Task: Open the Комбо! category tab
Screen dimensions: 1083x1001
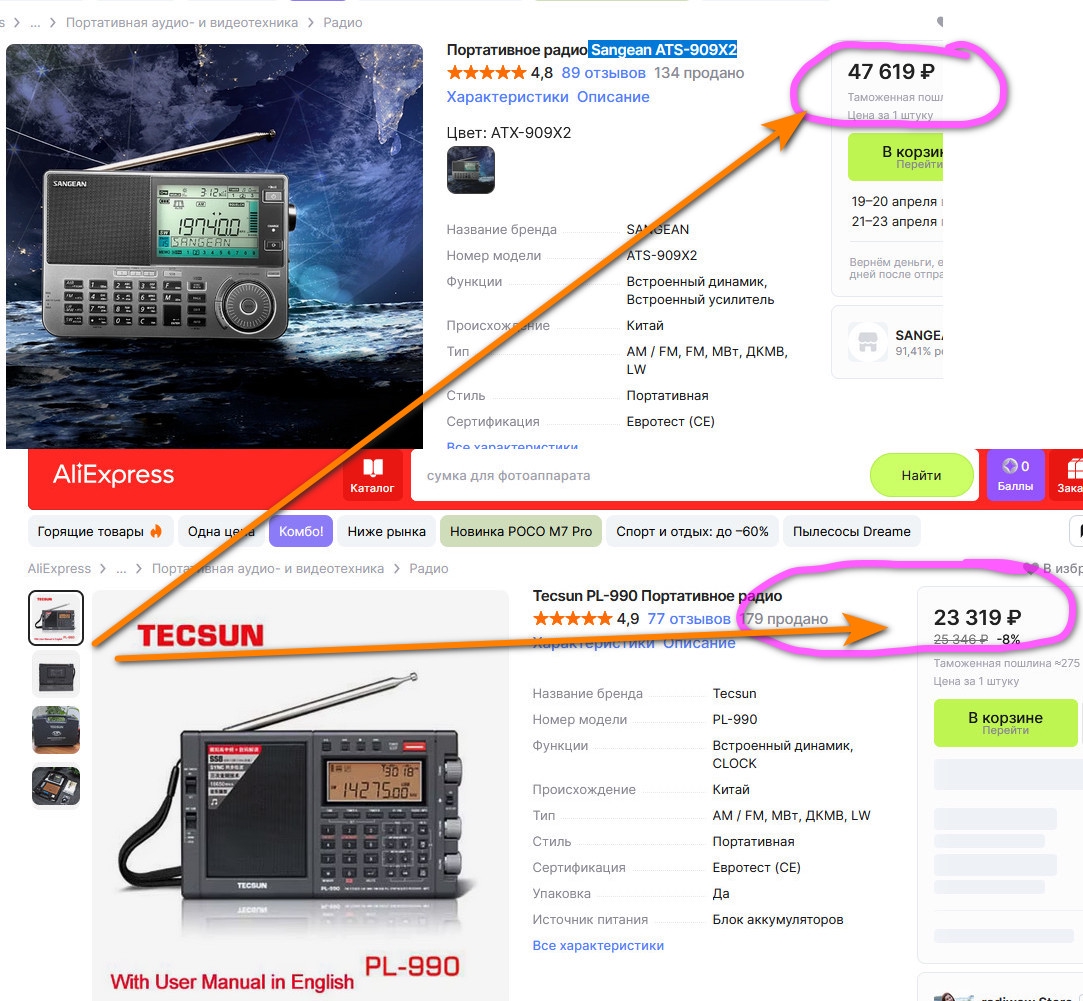Action: pos(301,531)
